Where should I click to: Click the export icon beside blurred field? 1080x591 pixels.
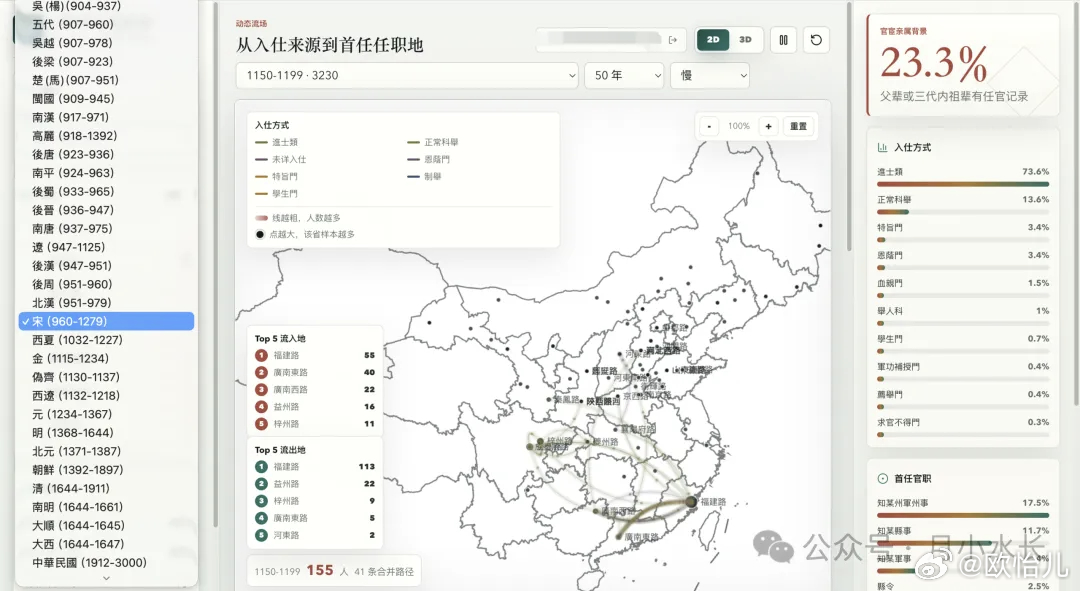tap(673, 40)
